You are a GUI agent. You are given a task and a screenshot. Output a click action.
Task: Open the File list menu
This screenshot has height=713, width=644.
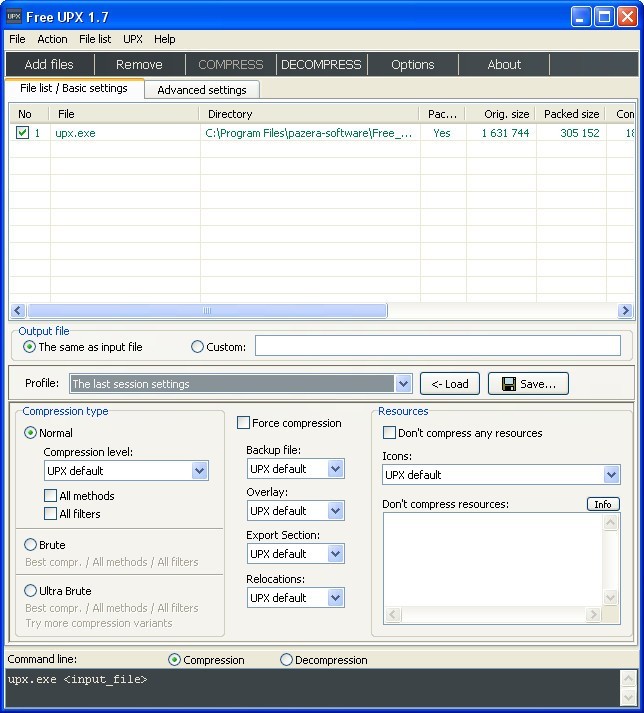coord(95,39)
